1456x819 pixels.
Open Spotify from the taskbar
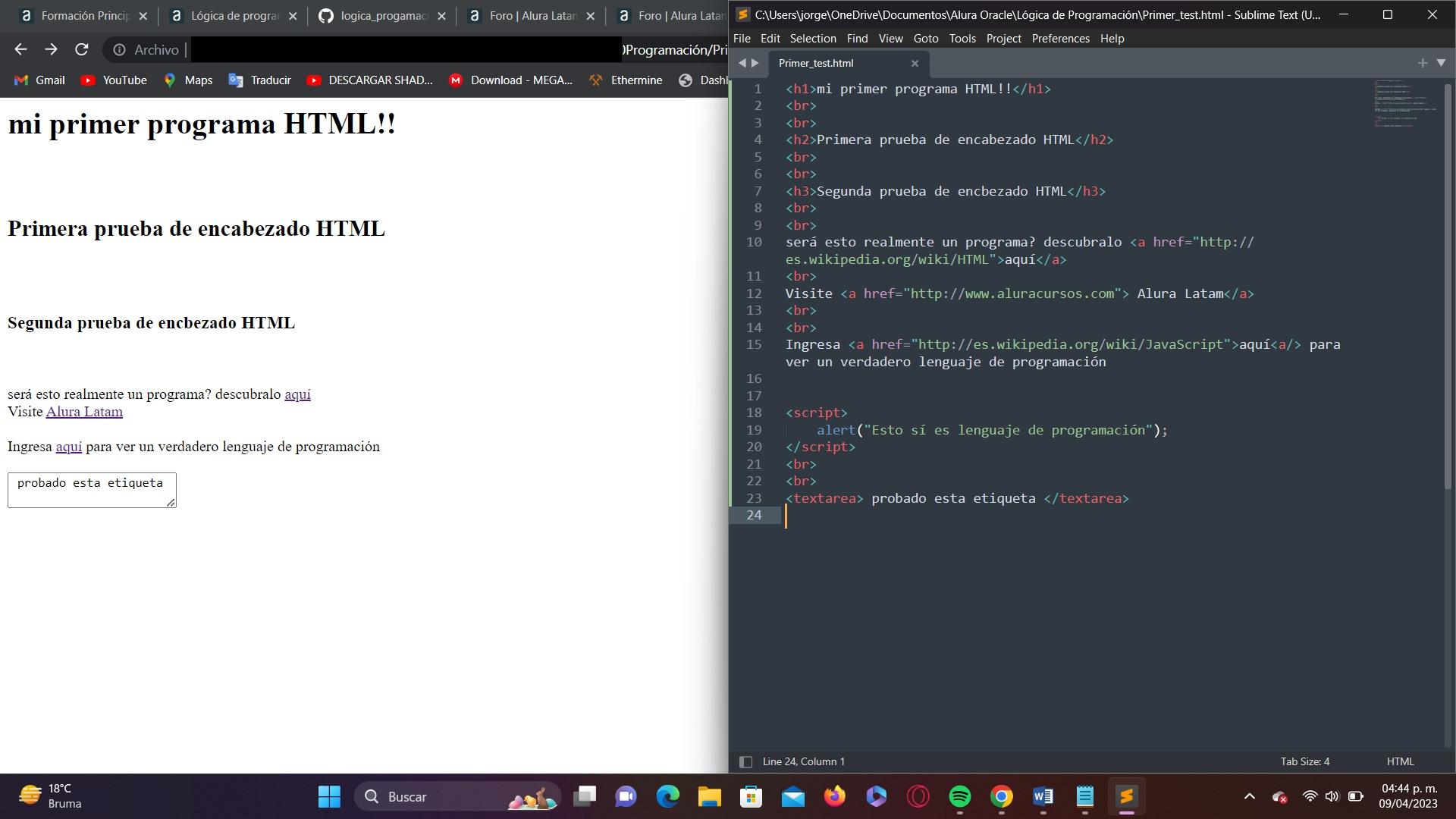[x=959, y=796]
